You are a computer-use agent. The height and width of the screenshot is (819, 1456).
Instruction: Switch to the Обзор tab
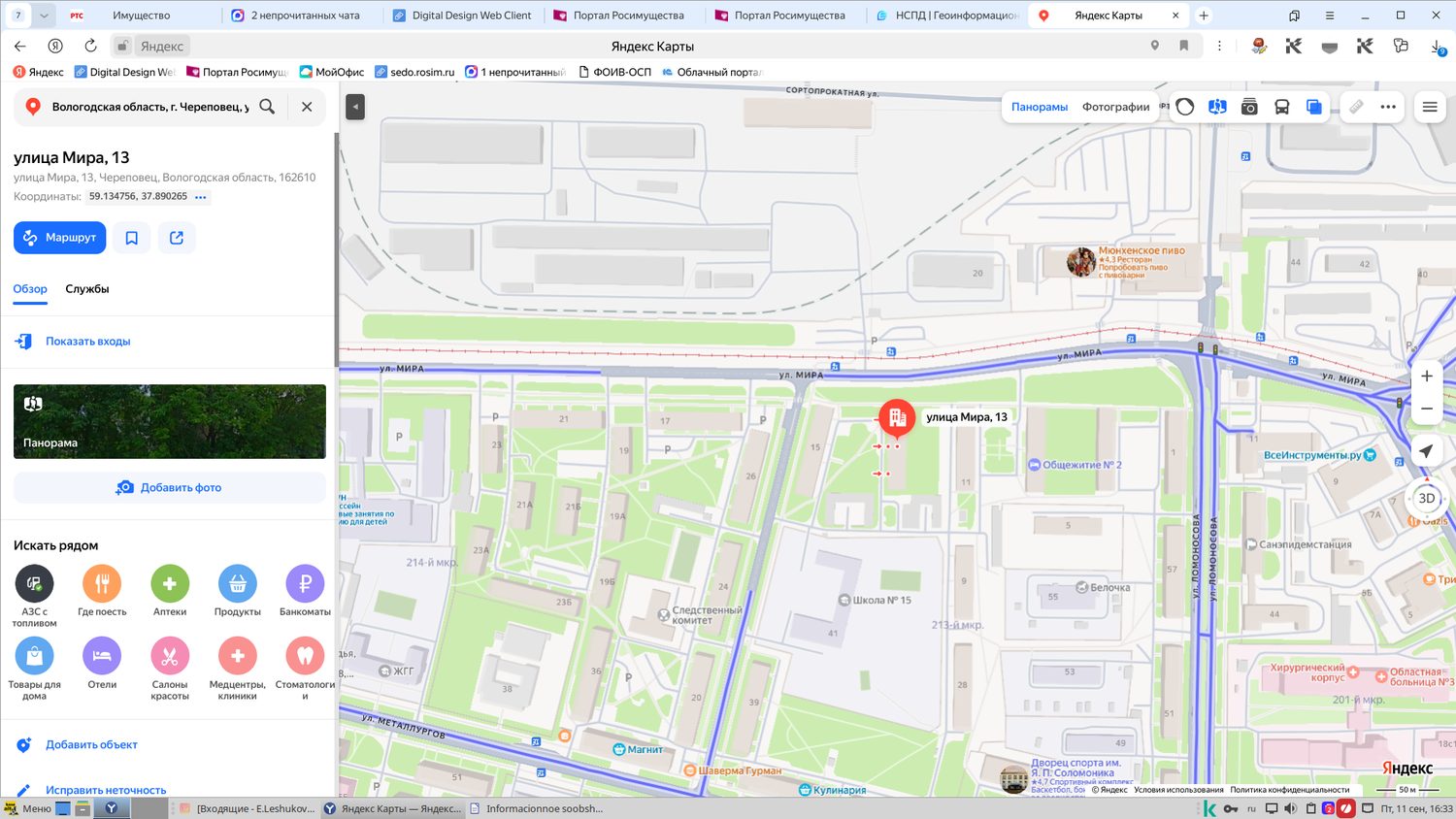30,289
